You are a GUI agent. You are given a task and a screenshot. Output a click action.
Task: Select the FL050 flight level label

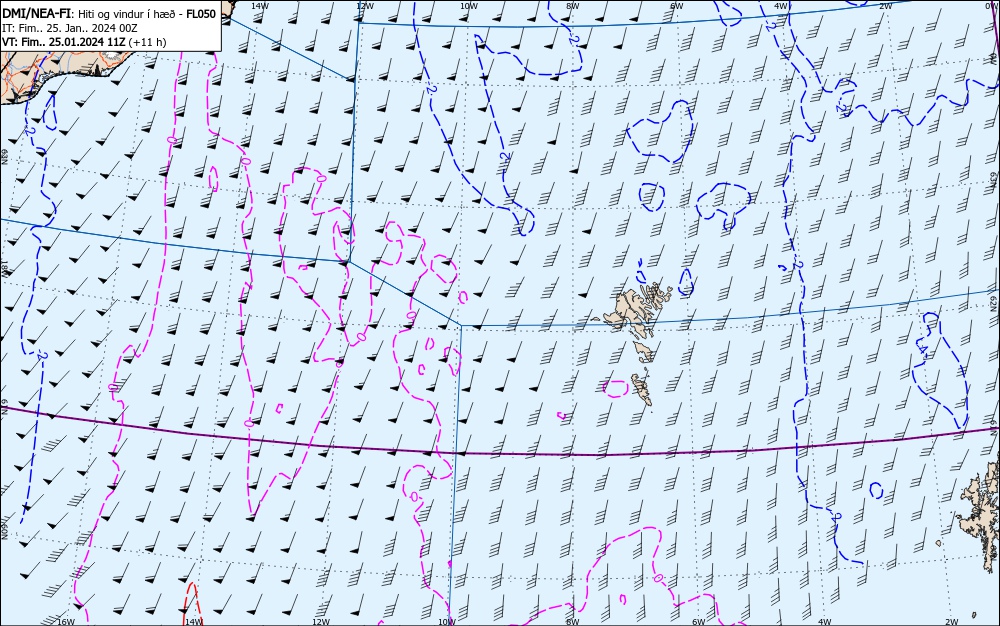pos(201,14)
